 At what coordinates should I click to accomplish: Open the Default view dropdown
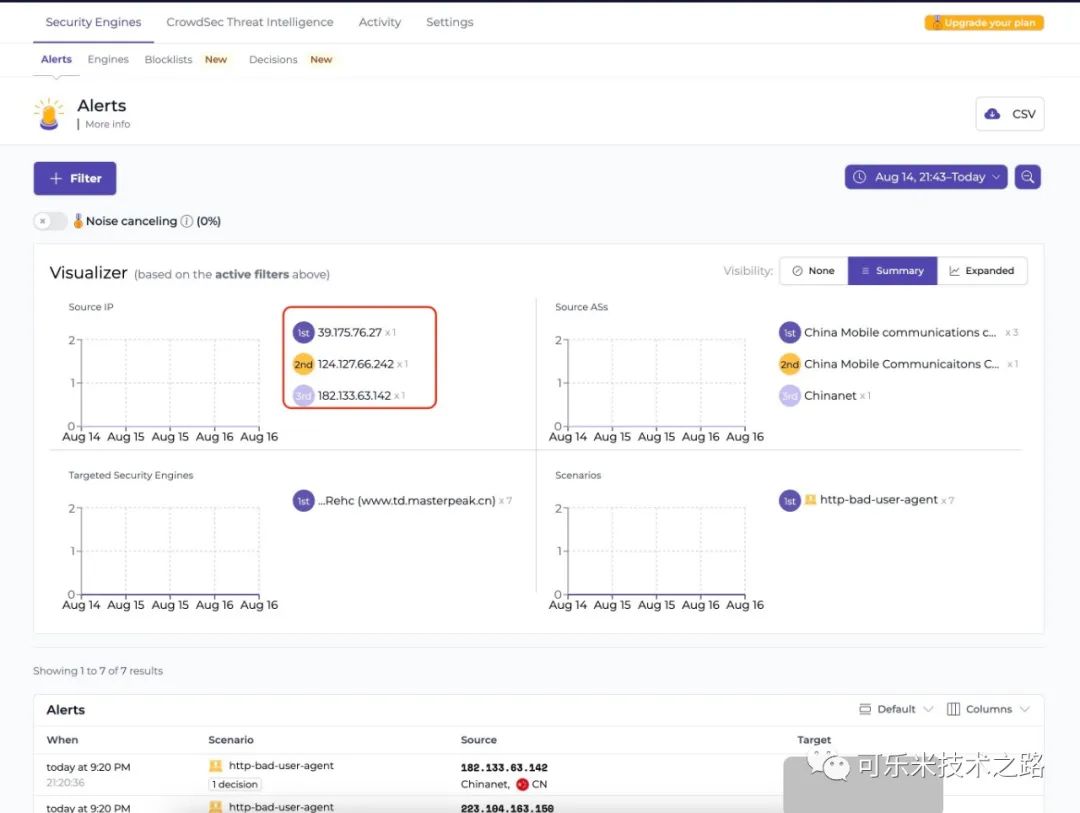(896, 709)
